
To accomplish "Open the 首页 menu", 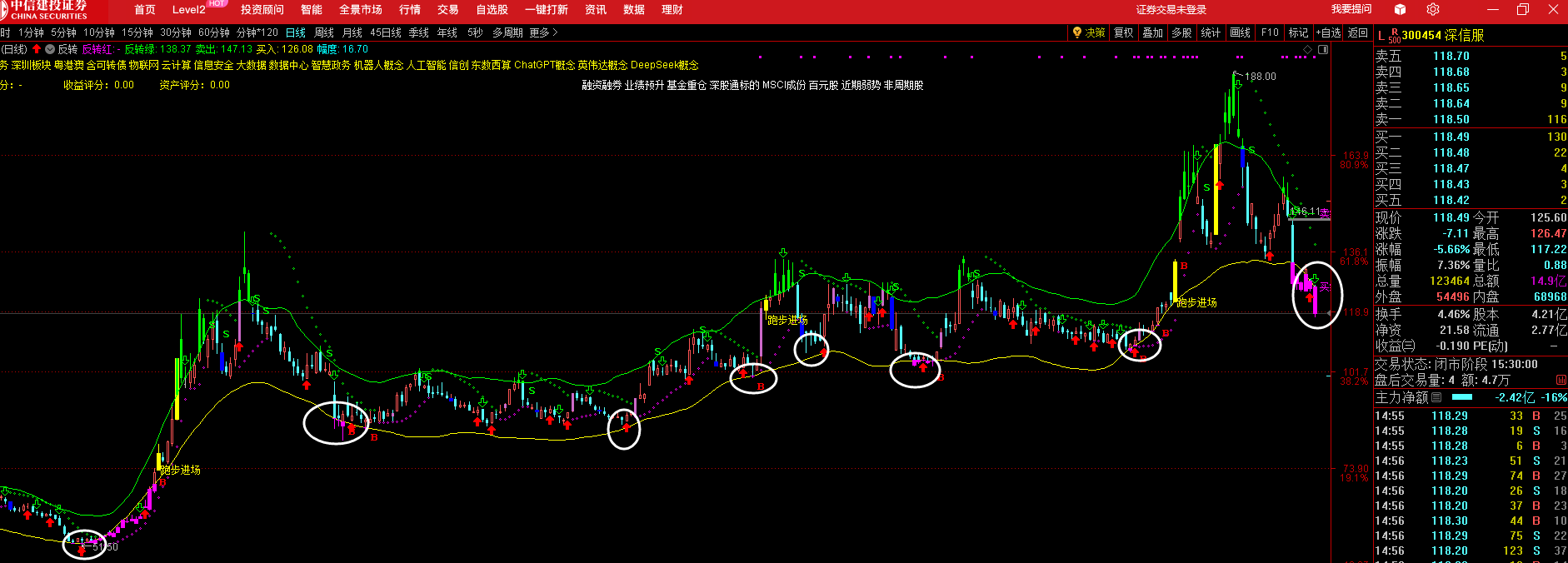I will 145,10.
